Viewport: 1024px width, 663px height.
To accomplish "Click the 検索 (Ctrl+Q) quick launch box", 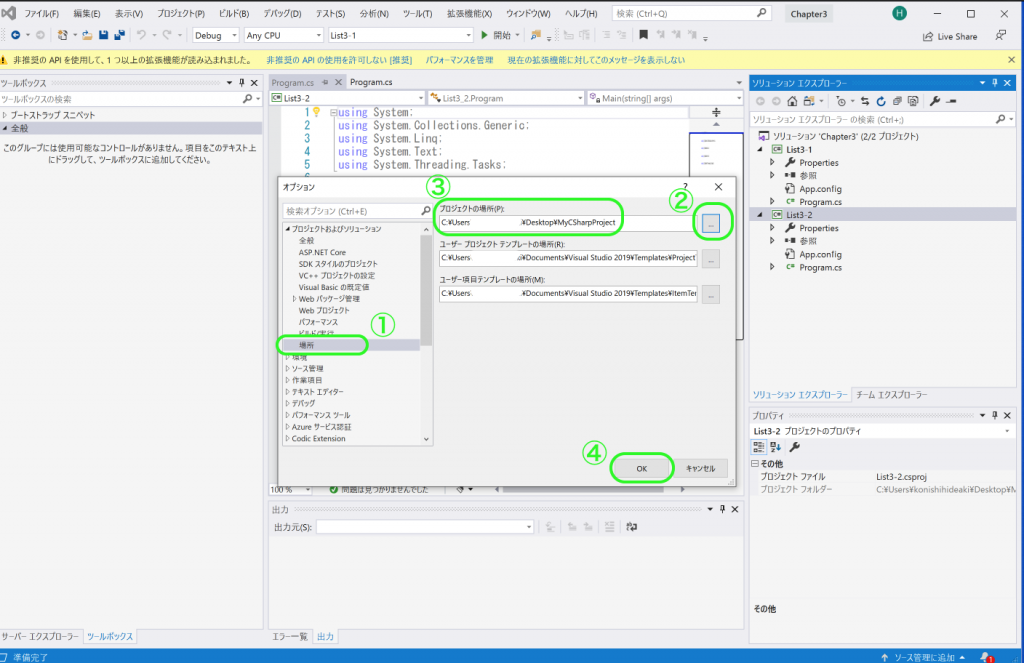I will pyautogui.click(x=691, y=13).
